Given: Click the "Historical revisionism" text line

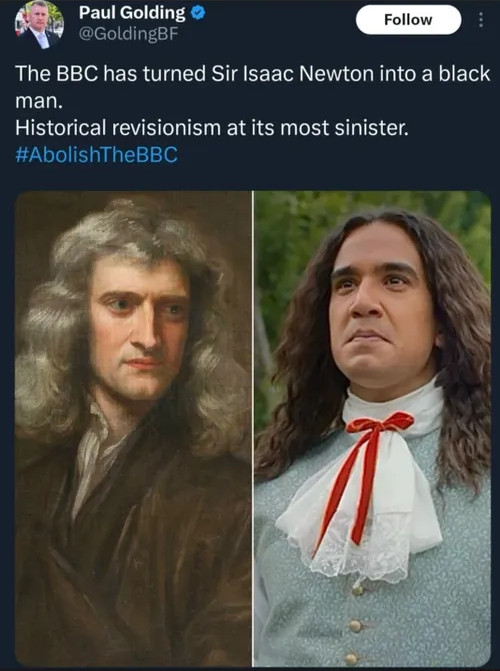Looking at the screenshot, I should point(212,128).
